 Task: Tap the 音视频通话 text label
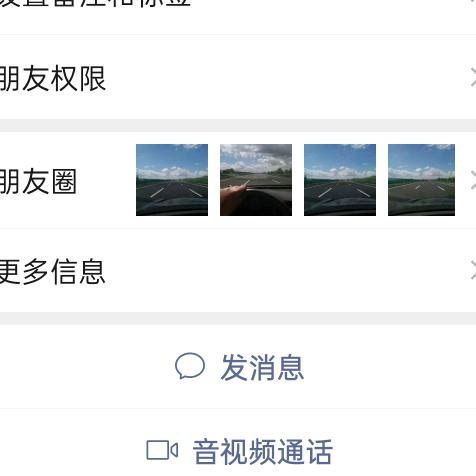263,452
